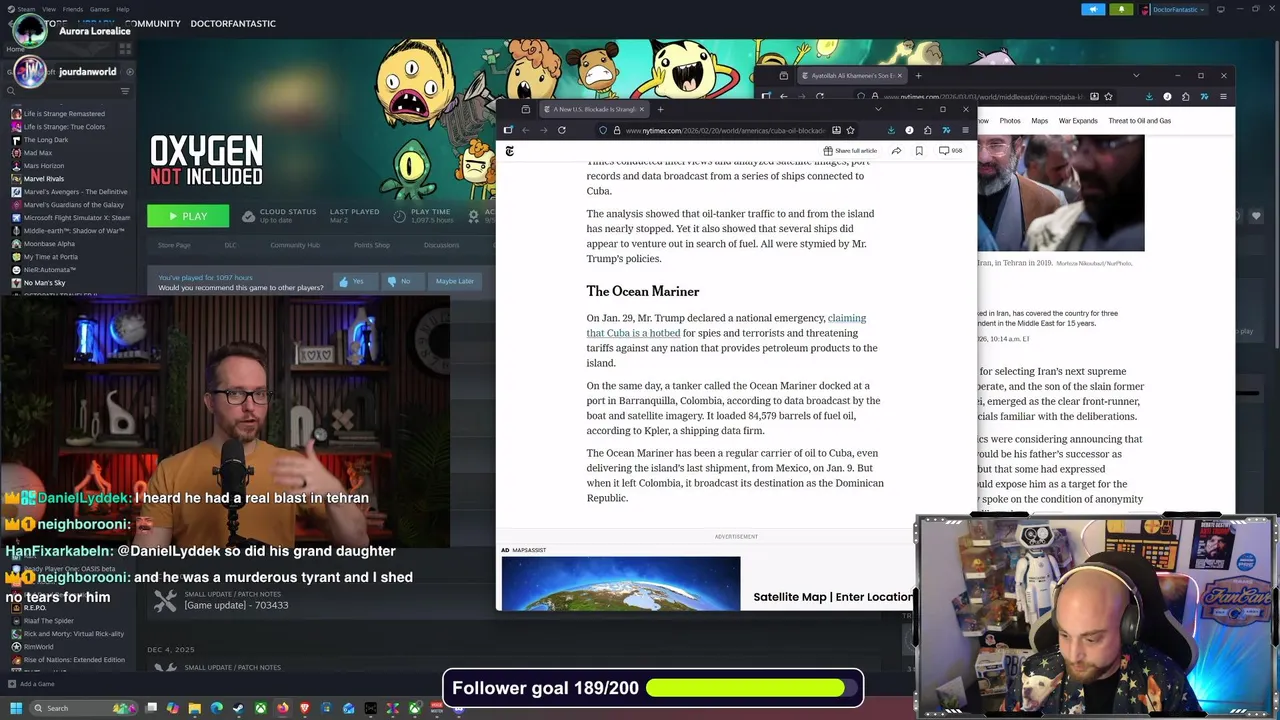Click Add a Game plus icon
The width and height of the screenshot is (1280, 720).
12,684
